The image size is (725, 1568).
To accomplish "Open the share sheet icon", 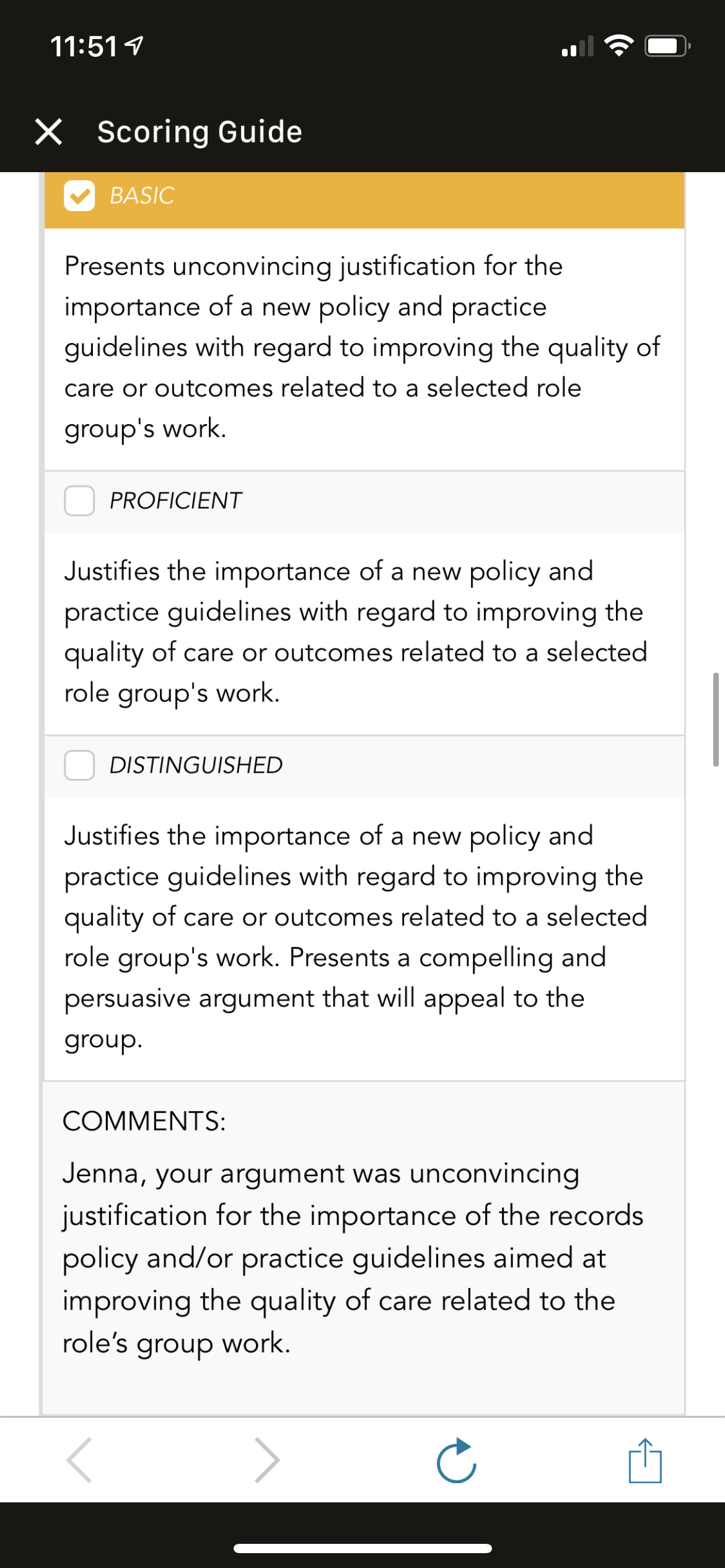I will coord(645,1460).
